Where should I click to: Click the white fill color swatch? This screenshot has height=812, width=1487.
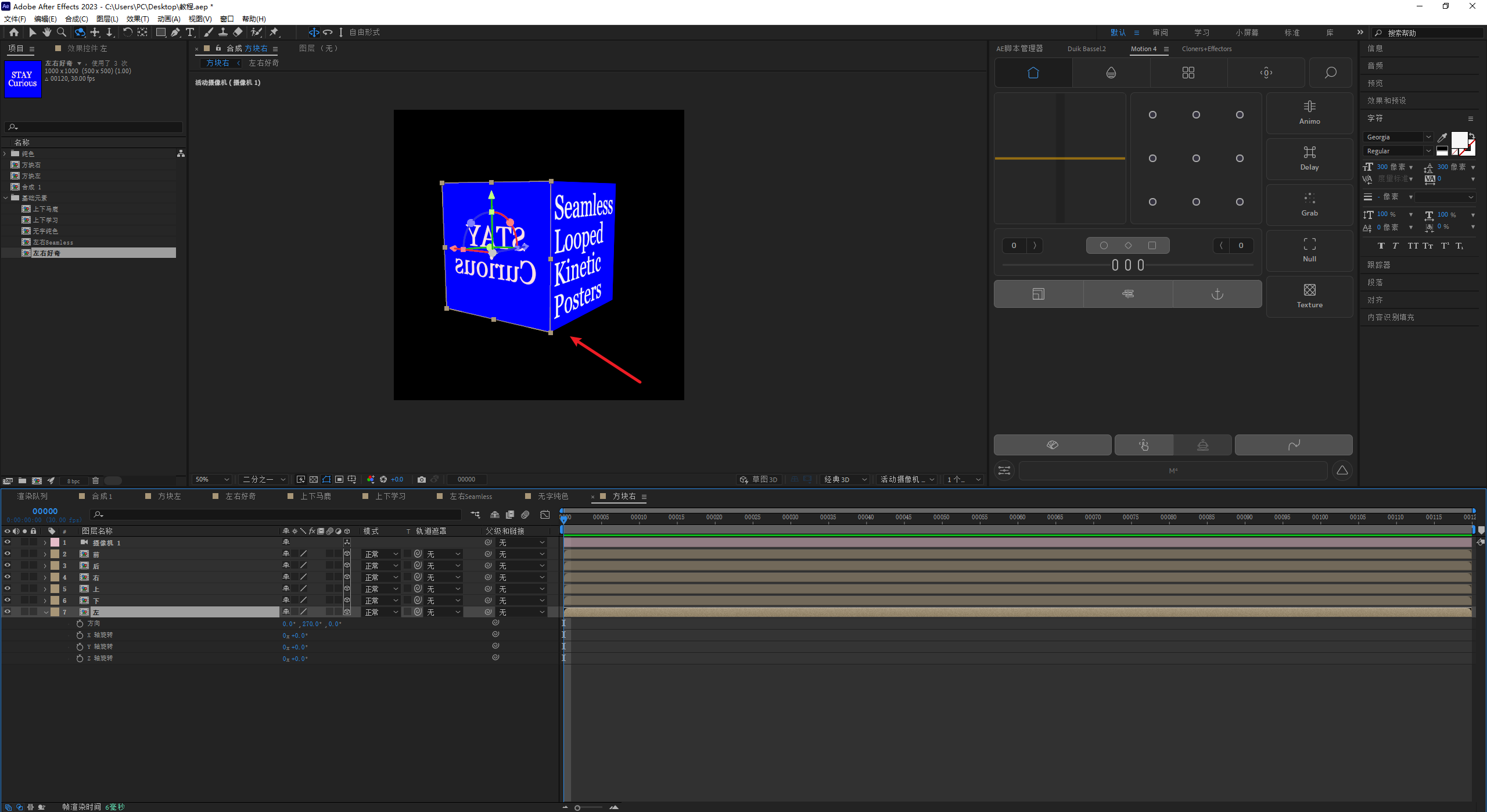click(x=1459, y=139)
